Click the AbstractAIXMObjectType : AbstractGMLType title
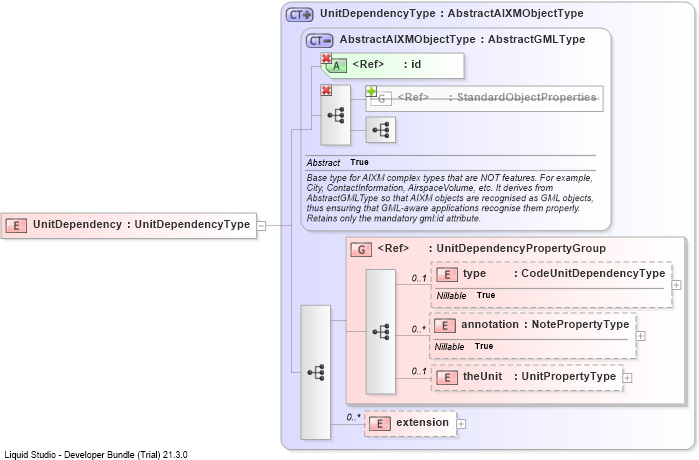 tap(462, 39)
